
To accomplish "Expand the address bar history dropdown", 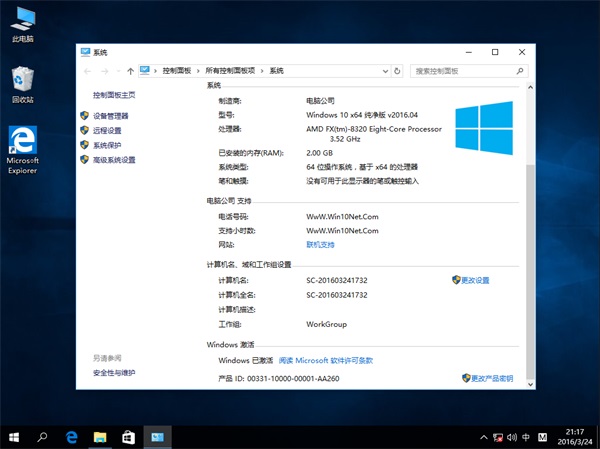I will coord(383,71).
